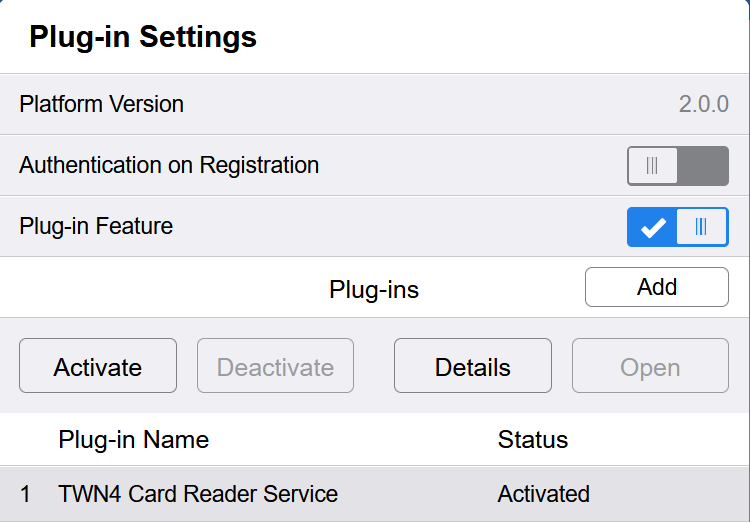750x522 pixels.
Task: Click the grip handle of Authentication toggle
Action: [653, 166]
